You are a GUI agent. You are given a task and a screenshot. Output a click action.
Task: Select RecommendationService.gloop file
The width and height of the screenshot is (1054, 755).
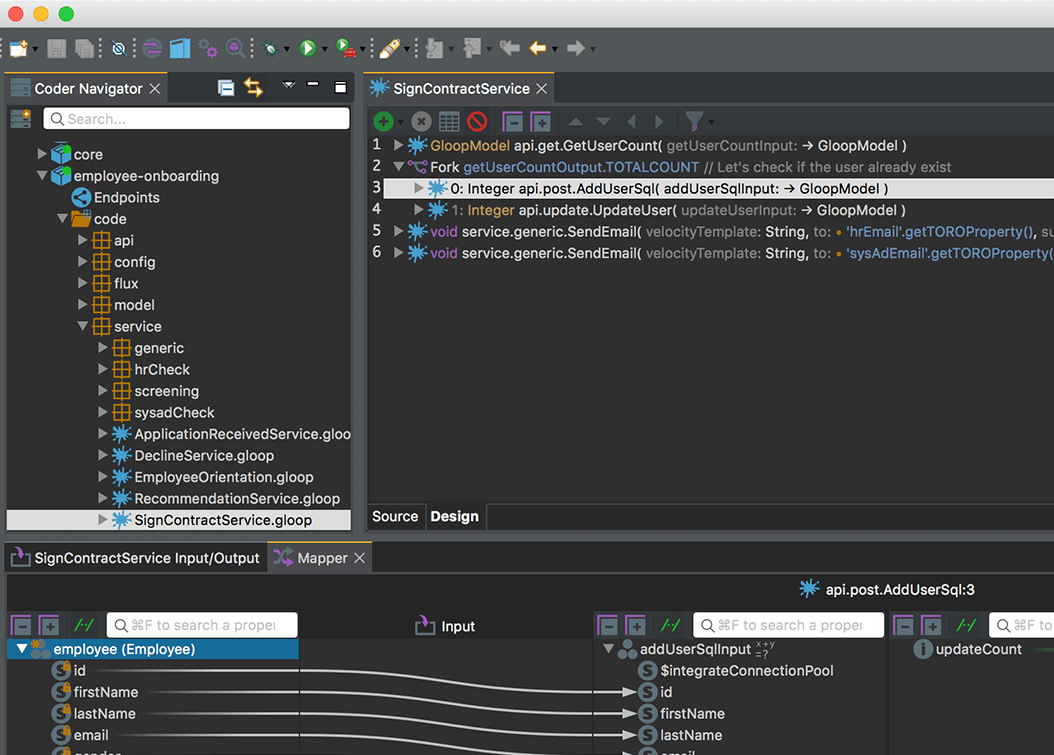click(x=237, y=498)
